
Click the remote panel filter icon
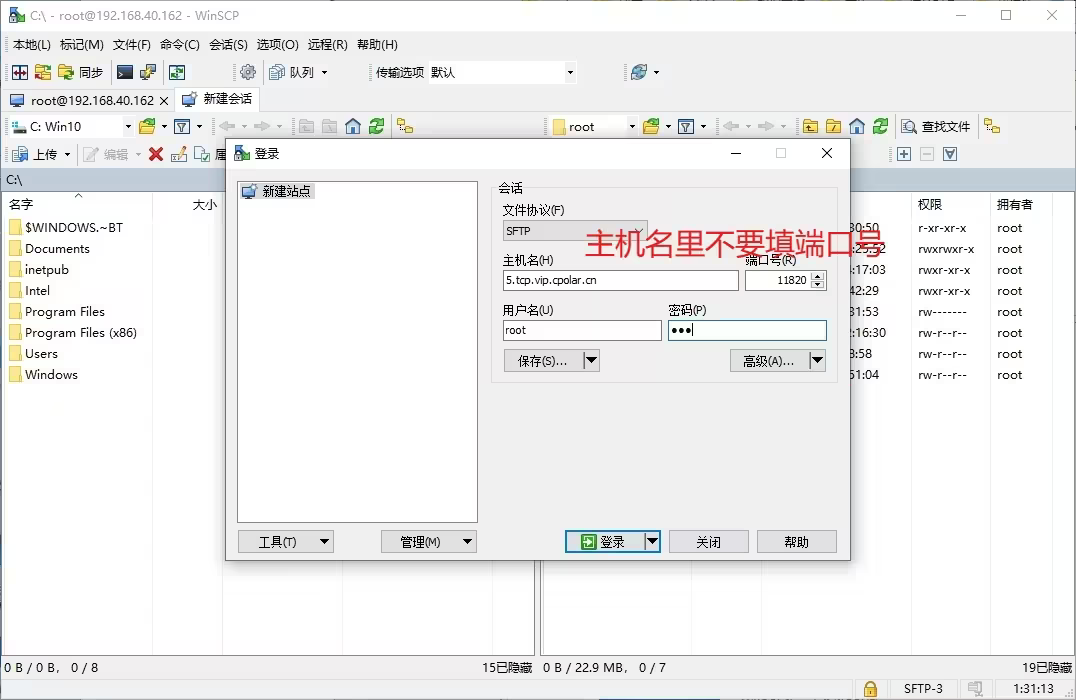click(686, 126)
